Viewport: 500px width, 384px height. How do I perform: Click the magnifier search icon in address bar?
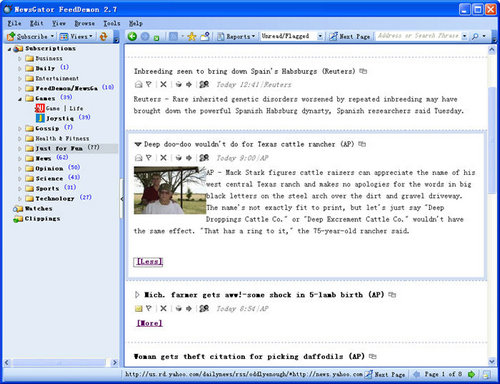(x=475, y=36)
